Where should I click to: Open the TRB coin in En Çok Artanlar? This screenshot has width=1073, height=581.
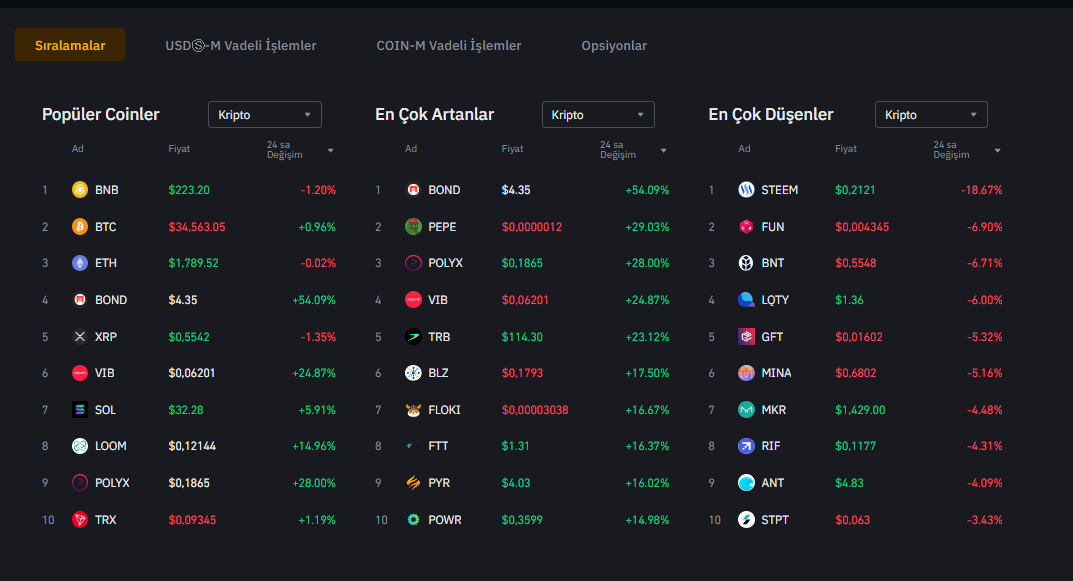point(439,337)
